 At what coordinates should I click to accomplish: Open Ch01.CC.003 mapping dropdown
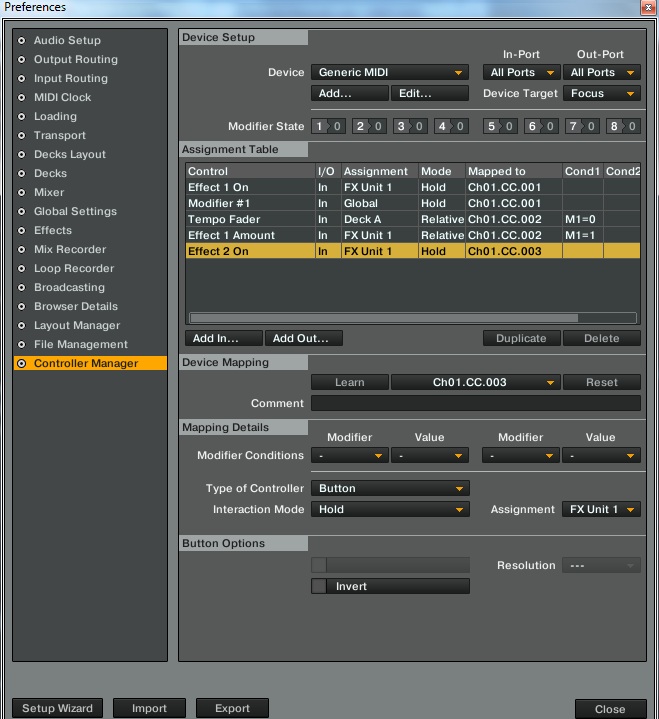tap(476, 382)
